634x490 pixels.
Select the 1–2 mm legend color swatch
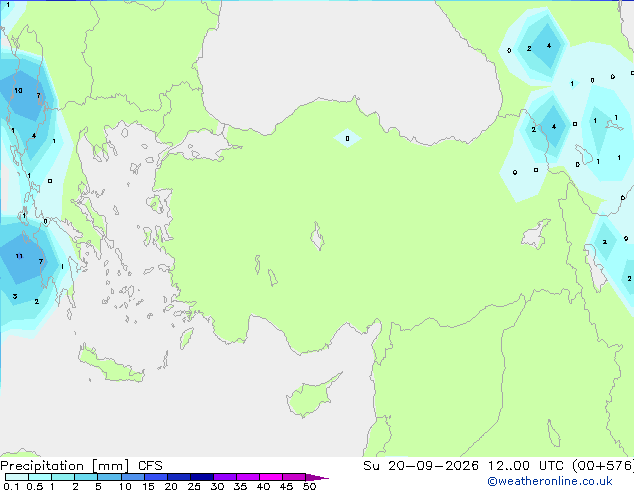[63, 477]
